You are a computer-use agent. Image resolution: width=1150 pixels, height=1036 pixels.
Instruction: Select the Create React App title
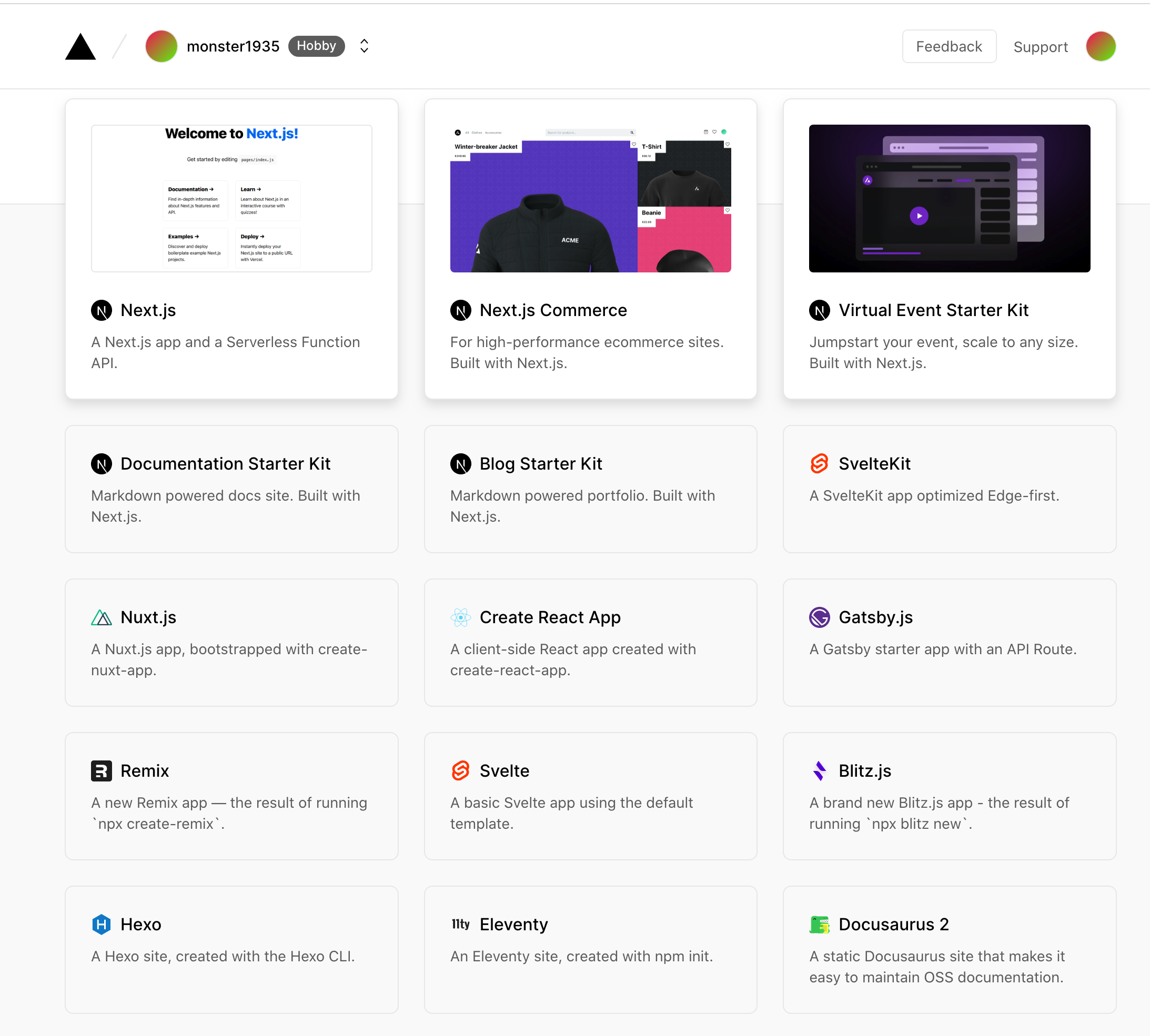pos(550,617)
